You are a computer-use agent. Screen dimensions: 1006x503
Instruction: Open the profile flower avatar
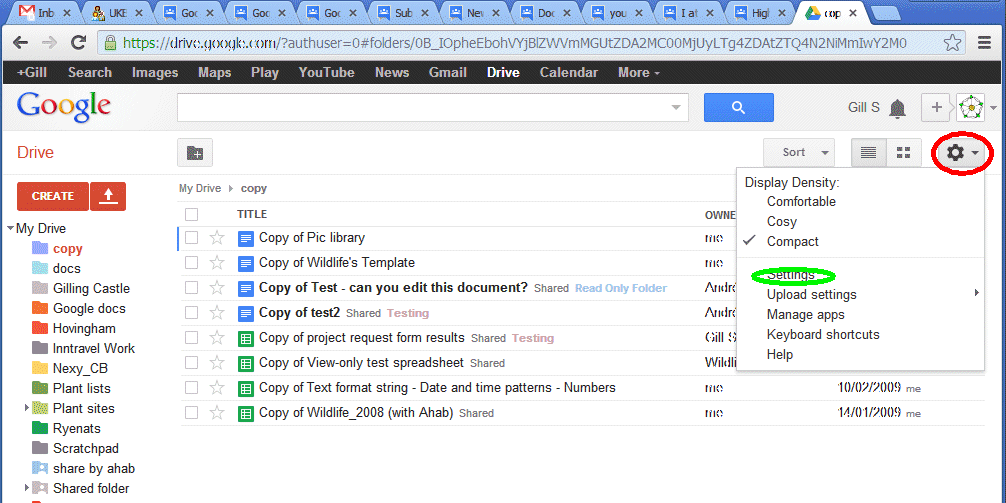click(970, 107)
